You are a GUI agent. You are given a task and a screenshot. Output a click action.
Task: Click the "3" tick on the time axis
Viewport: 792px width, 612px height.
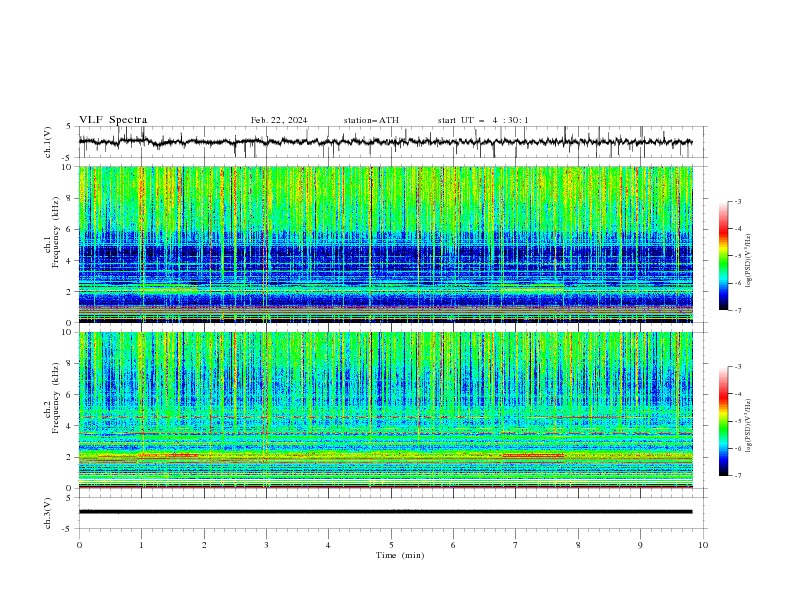(x=266, y=545)
